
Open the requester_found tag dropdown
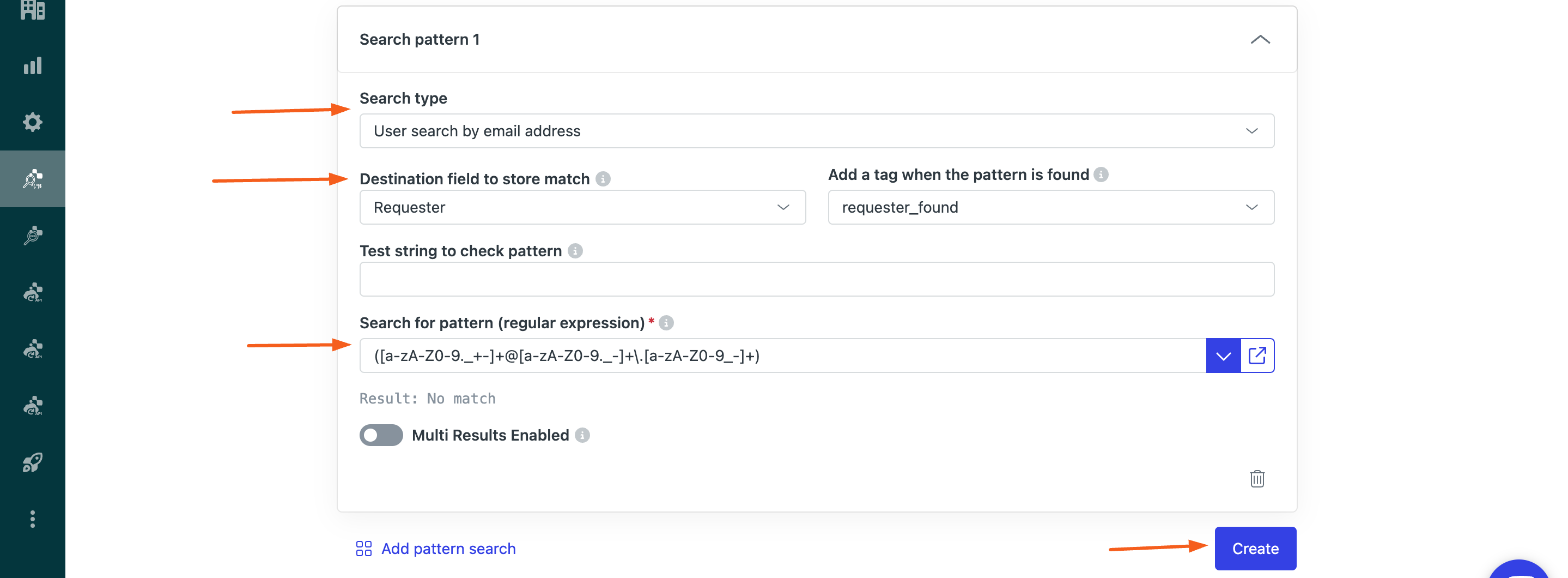point(1050,207)
